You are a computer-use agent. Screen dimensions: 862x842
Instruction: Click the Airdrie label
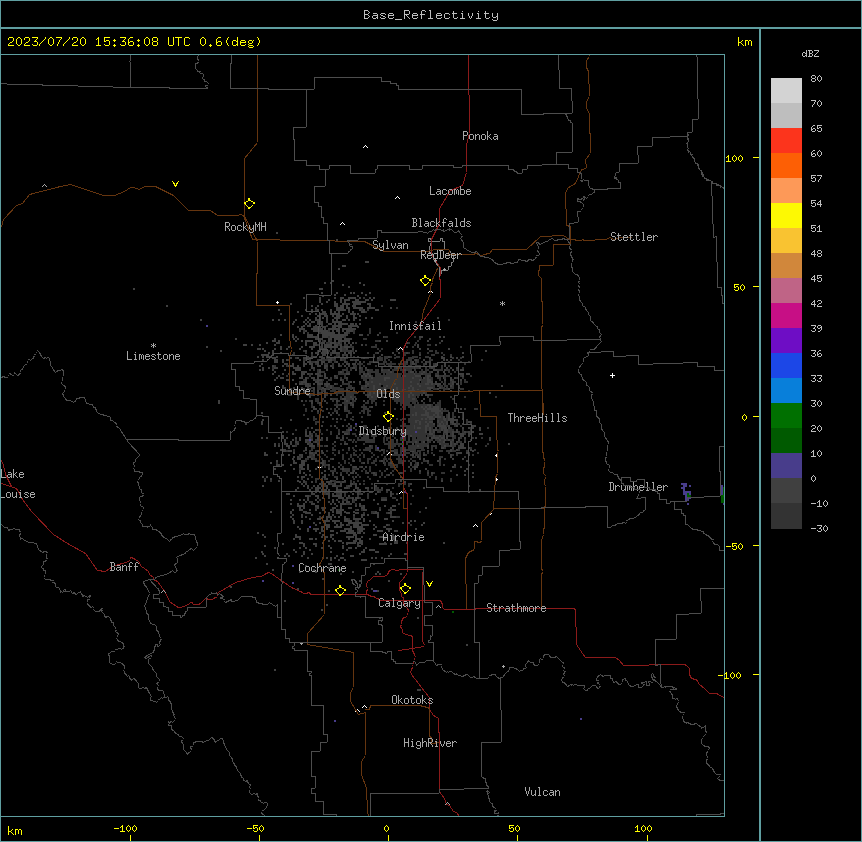click(x=404, y=537)
